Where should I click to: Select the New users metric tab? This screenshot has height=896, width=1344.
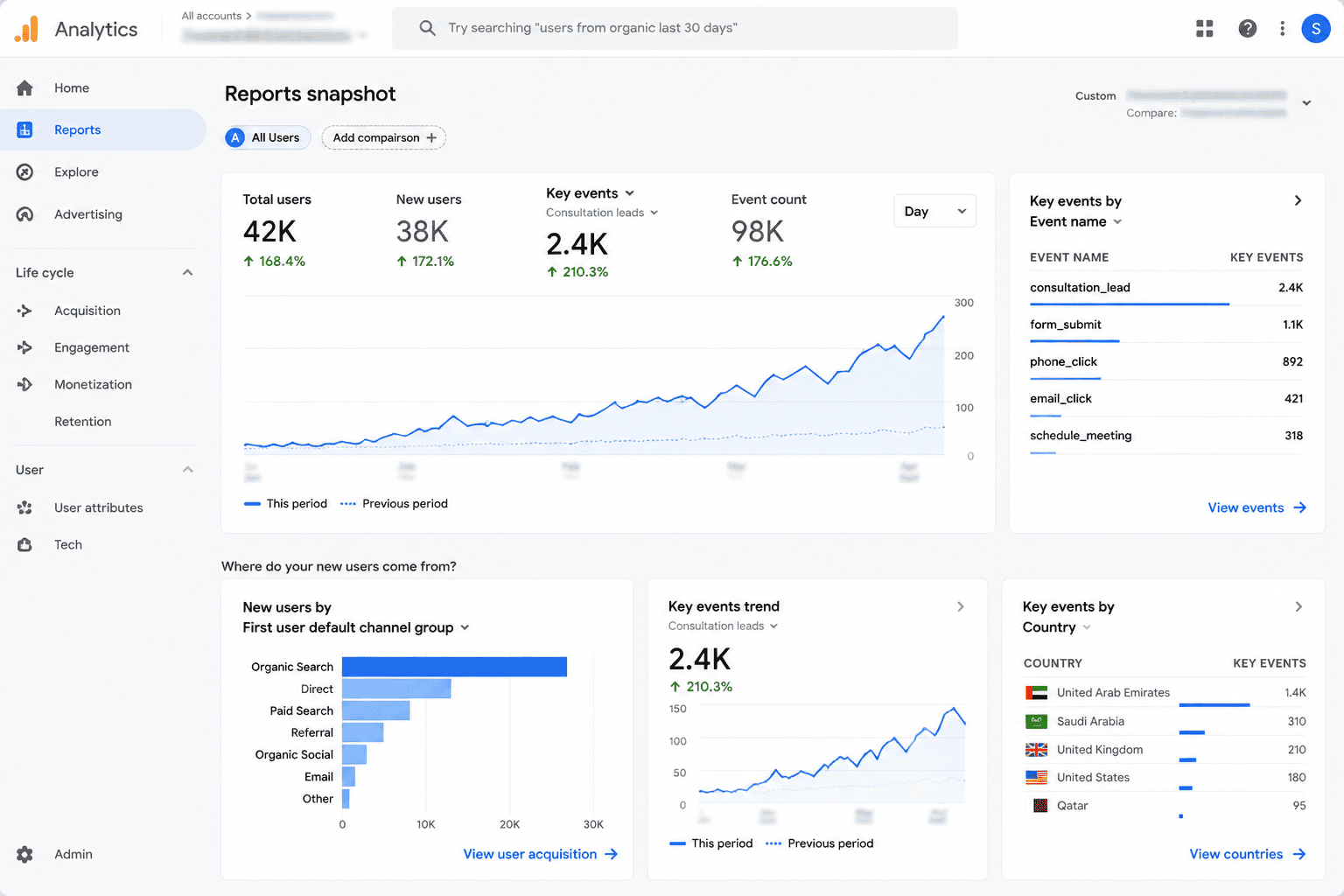(x=429, y=230)
